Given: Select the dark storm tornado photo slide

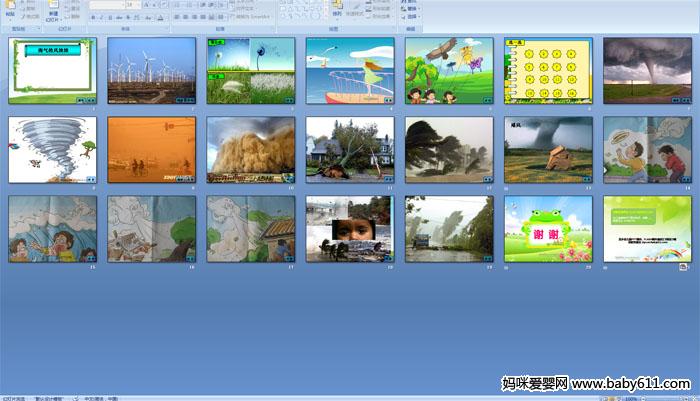Looking at the screenshot, I should 647,71.
